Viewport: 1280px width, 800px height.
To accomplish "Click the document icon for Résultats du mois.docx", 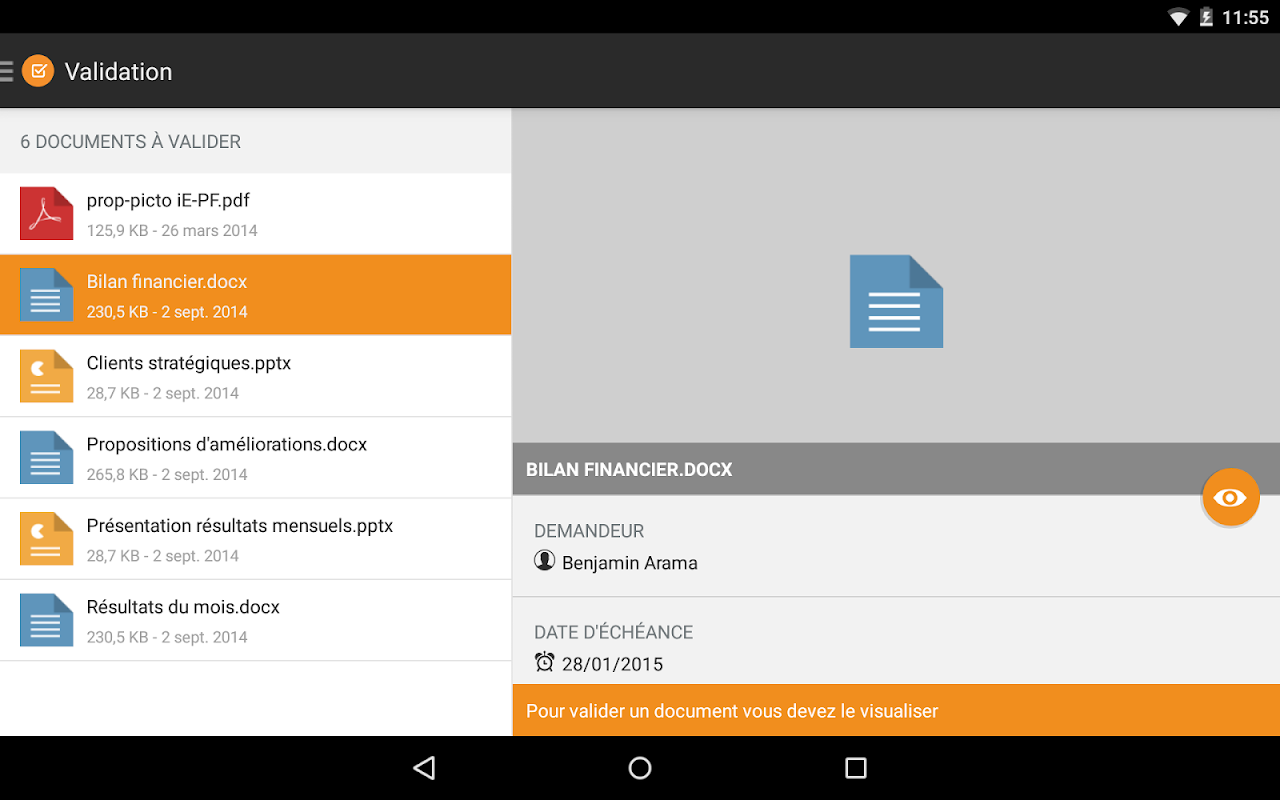I will (x=46, y=620).
